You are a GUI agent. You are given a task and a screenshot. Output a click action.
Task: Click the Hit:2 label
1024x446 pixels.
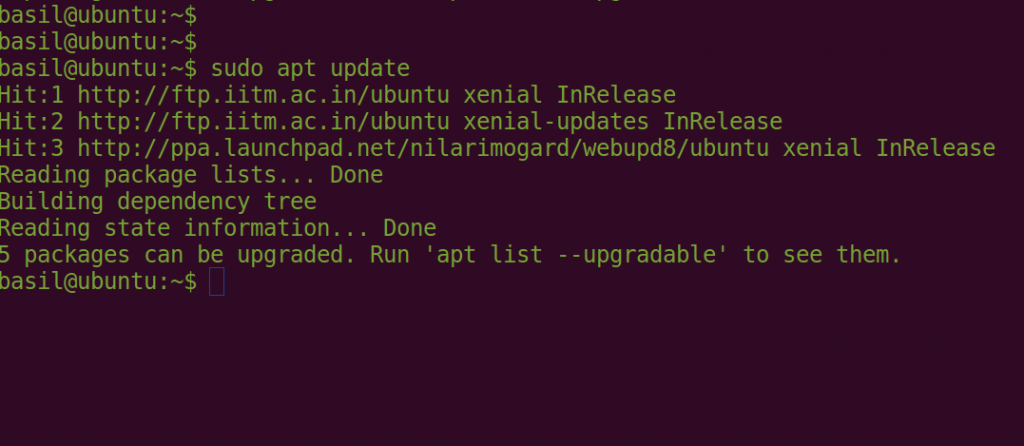click(31, 122)
